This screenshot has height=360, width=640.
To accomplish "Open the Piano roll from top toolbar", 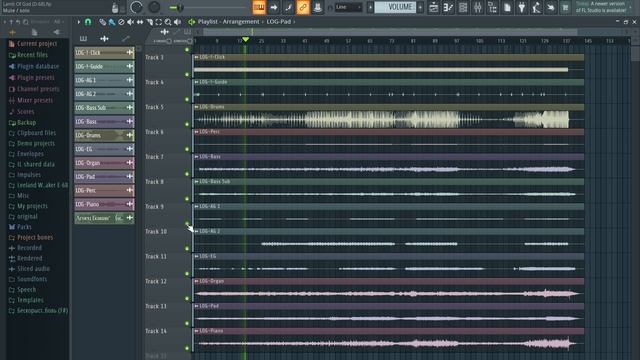I will pos(448,7).
